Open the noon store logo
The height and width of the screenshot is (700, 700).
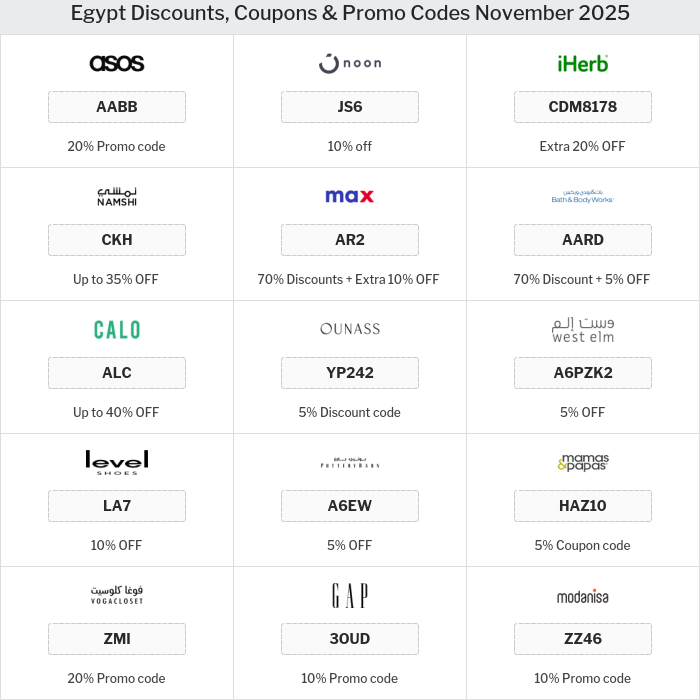[350, 63]
